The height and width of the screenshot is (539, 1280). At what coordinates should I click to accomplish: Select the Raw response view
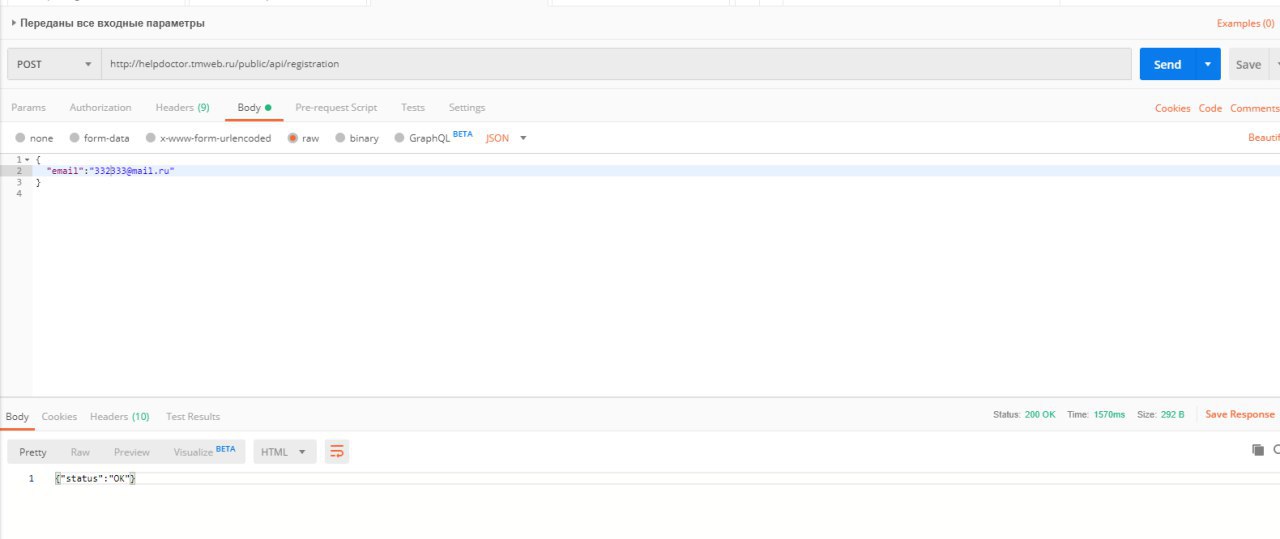pyautogui.click(x=80, y=452)
